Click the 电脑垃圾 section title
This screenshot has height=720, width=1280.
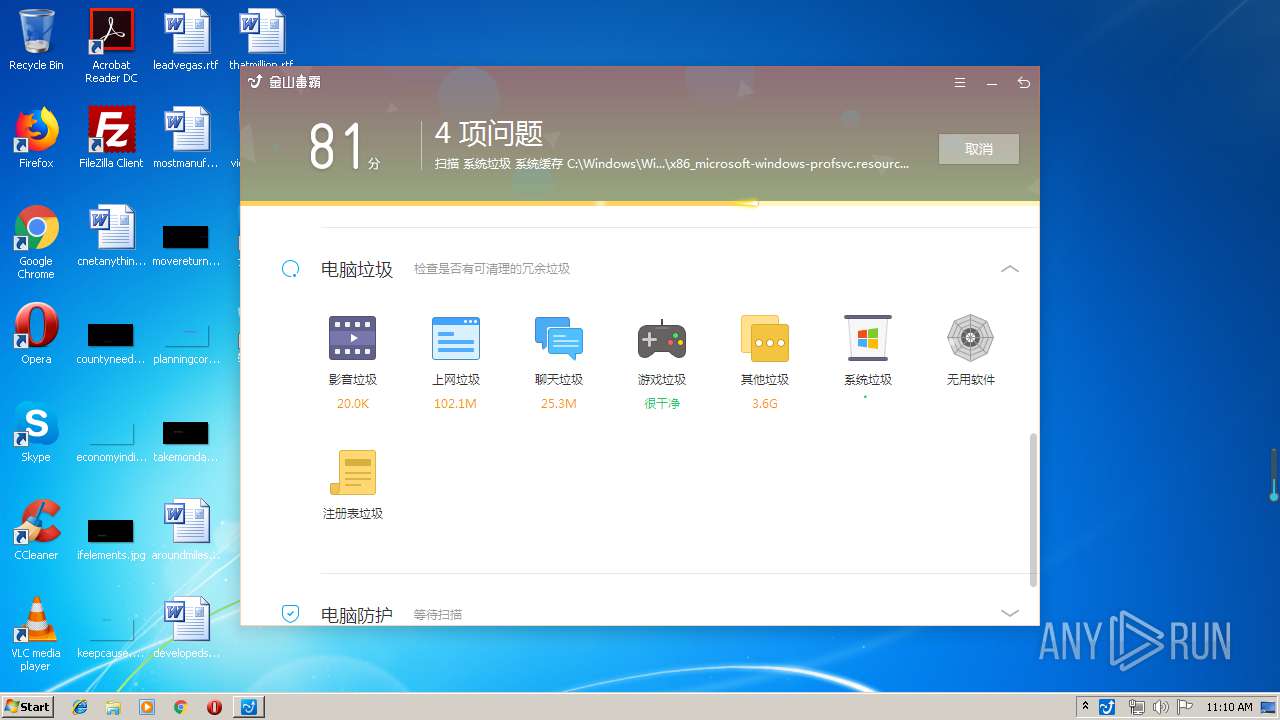(357, 269)
